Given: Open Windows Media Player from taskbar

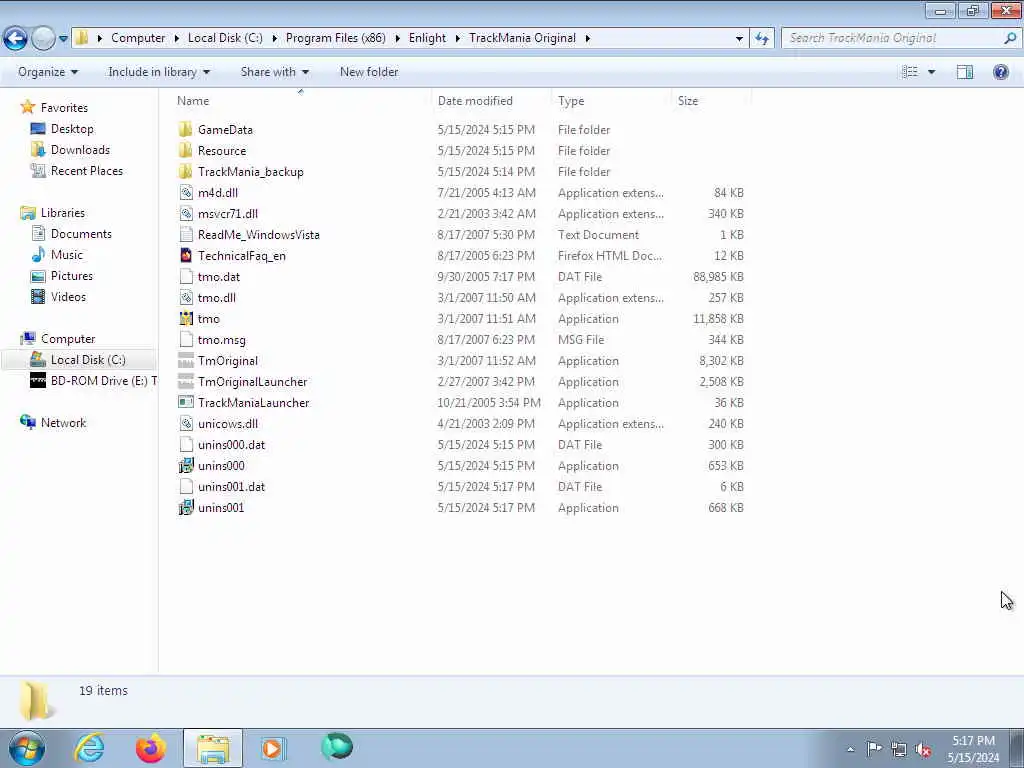Looking at the screenshot, I should [272, 748].
